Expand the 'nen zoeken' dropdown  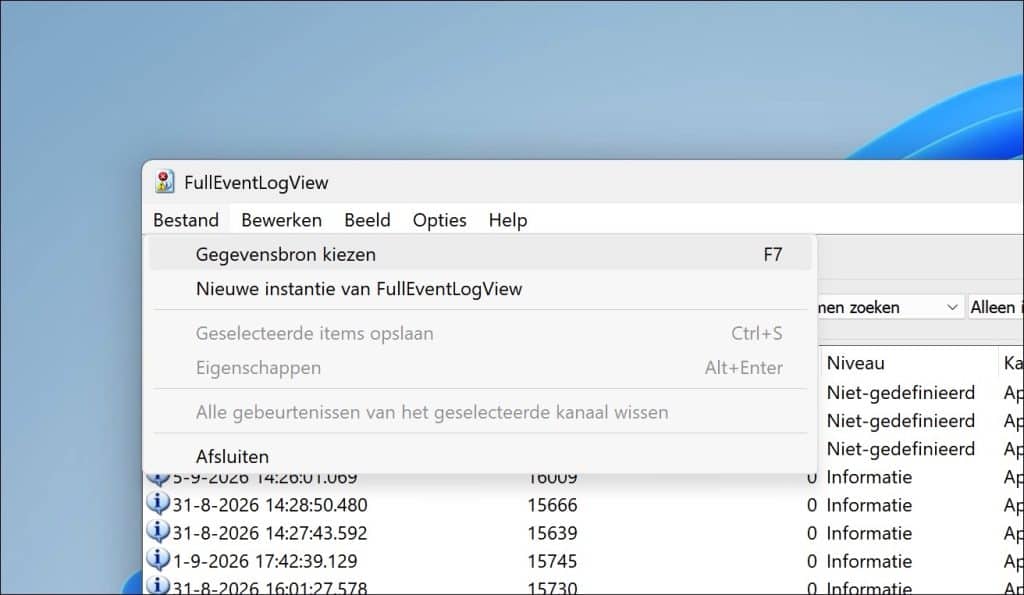point(952,307)
